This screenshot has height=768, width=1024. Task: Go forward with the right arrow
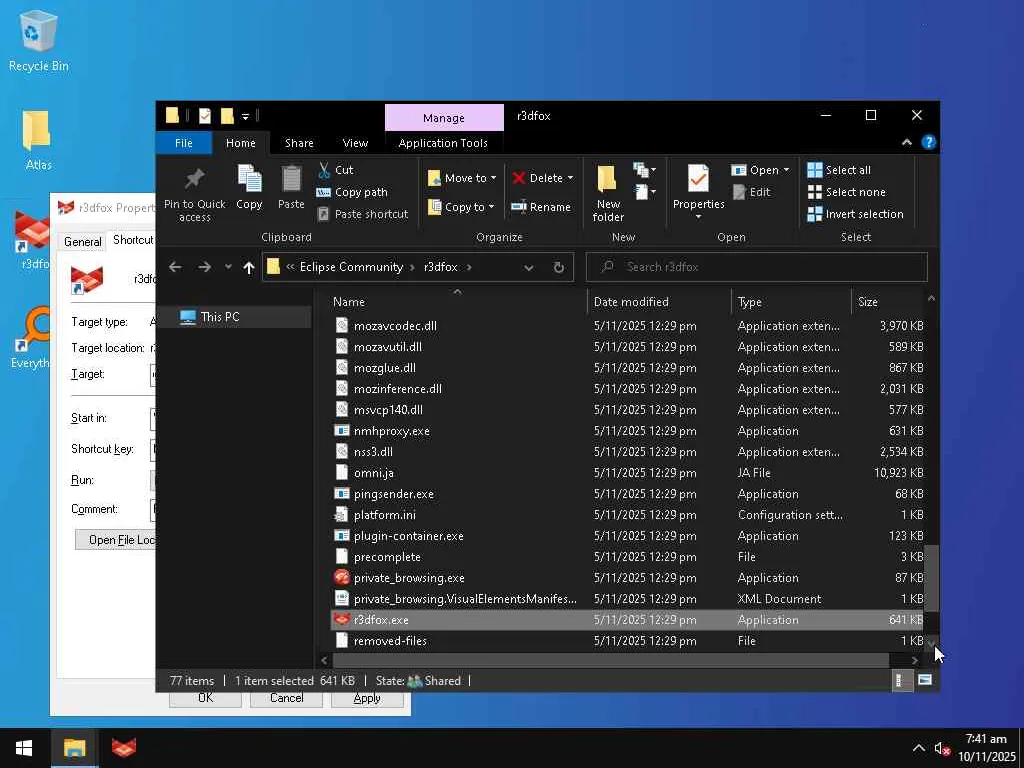point(204,267)
